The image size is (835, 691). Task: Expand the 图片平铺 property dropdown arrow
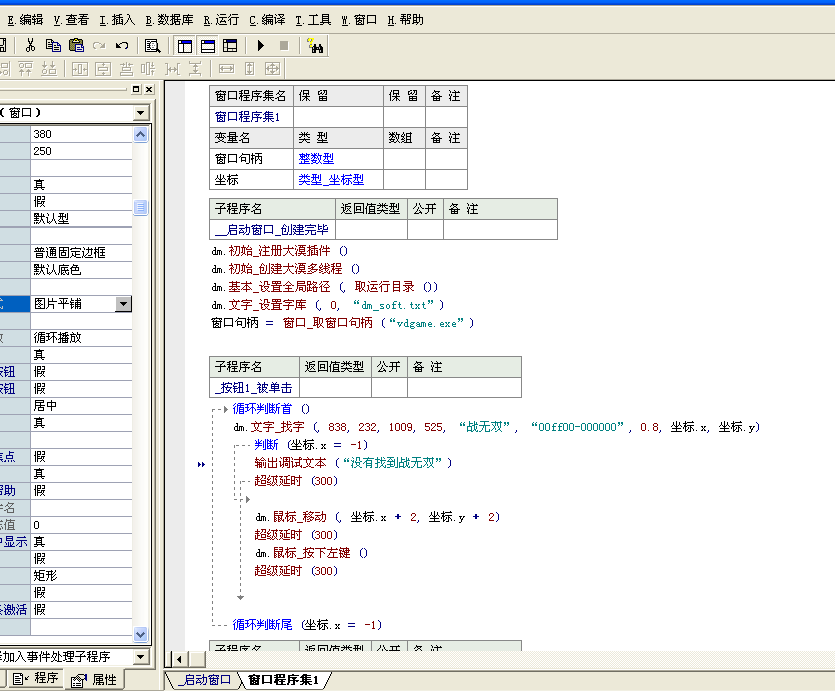click(x=123, y=304)
